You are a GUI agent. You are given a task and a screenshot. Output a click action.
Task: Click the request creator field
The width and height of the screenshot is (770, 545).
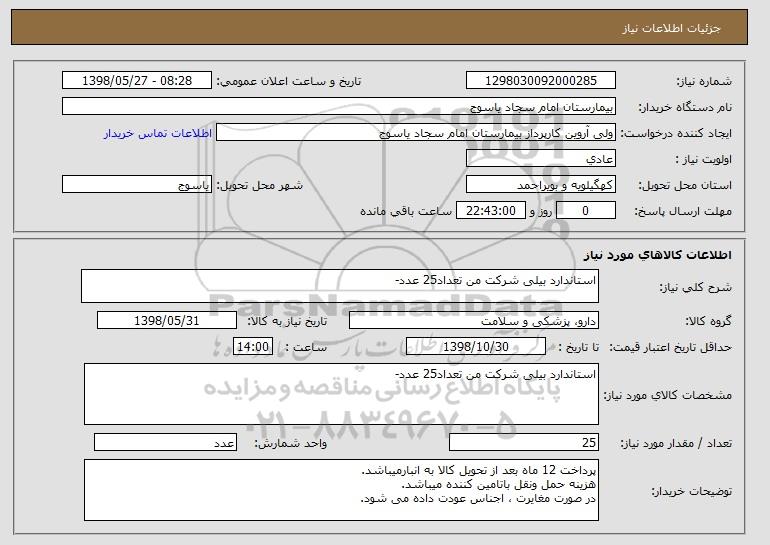416,133
